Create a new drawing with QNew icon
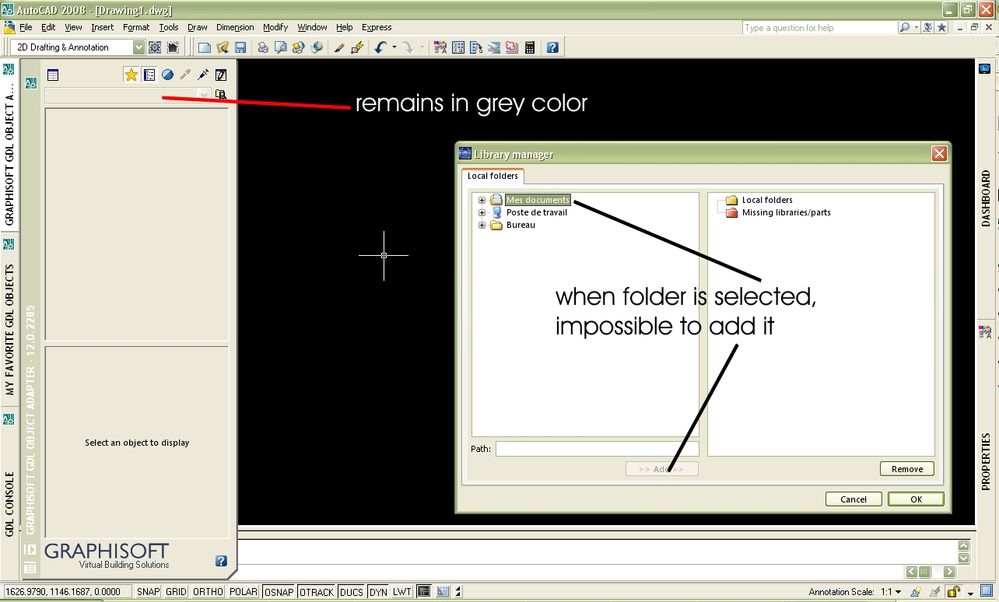 point(205,47)
